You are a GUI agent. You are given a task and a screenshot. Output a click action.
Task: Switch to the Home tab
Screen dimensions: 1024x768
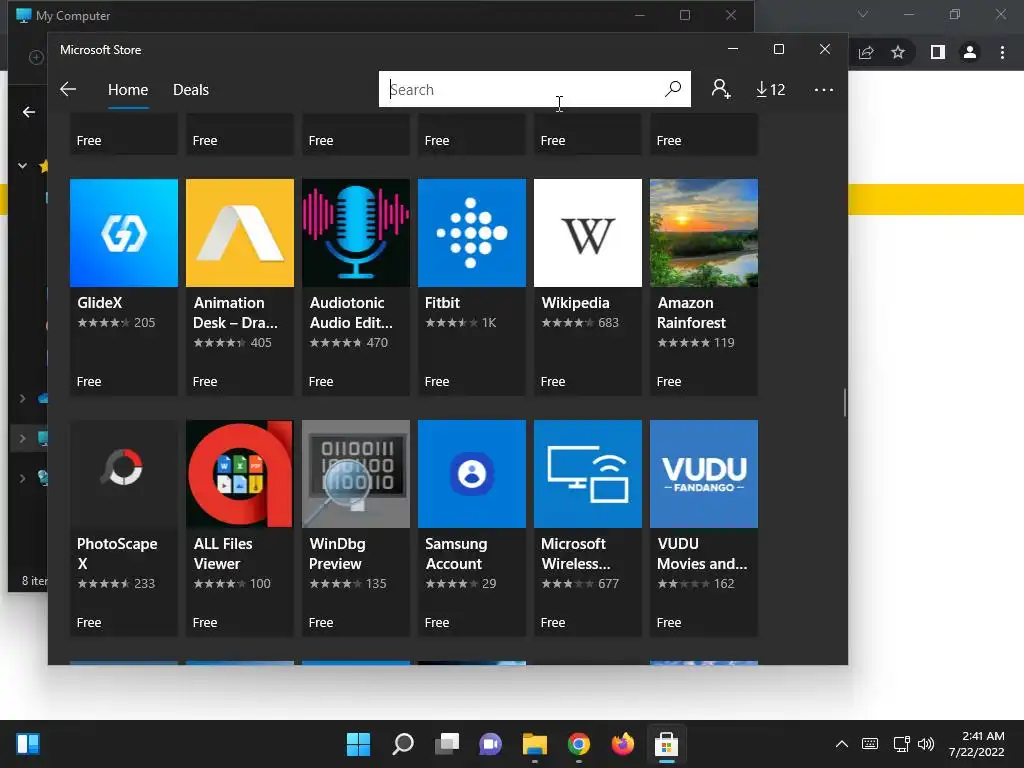tap(128, 89)
